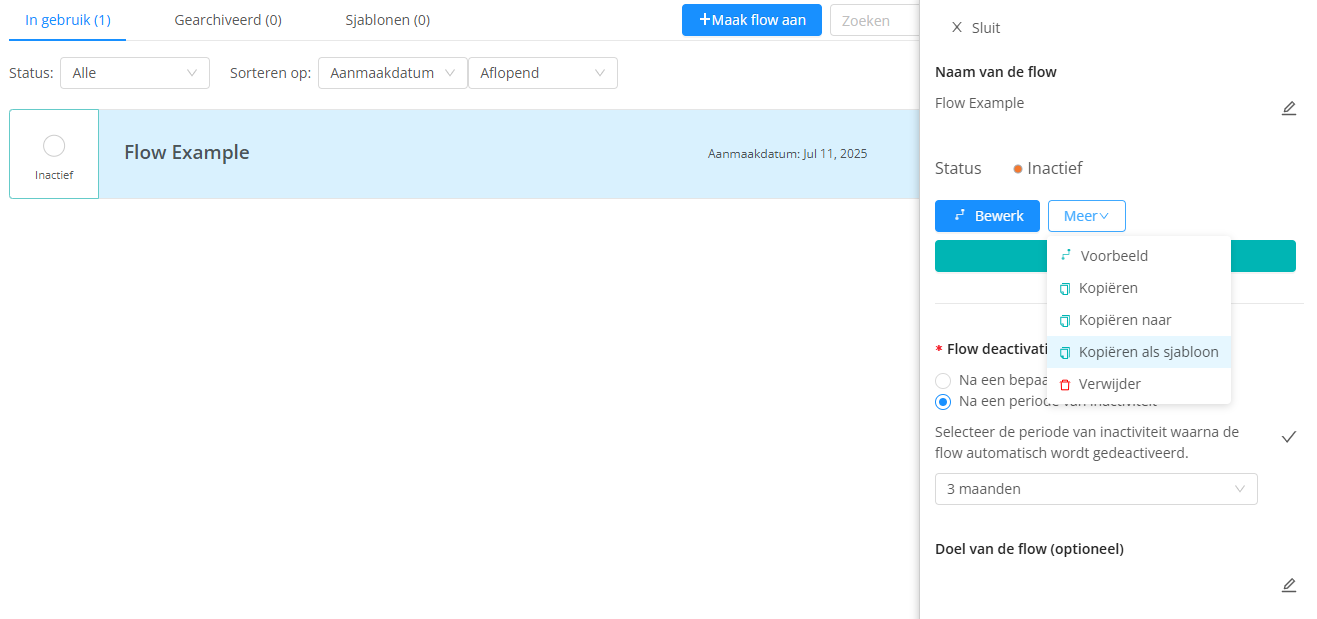The width and height of the screenshot is (1317, 619).
Task: Click the red trash icon next to Verwijder
Action: pos(1065,385)
